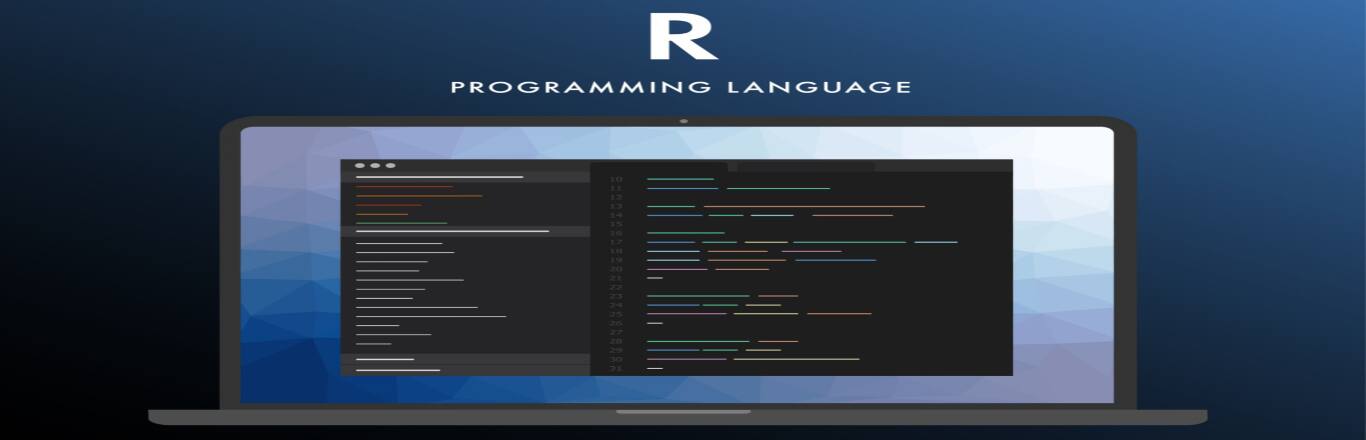Click line number 16 in the gutter
The image size is (1366, 440).
(615, 233)
